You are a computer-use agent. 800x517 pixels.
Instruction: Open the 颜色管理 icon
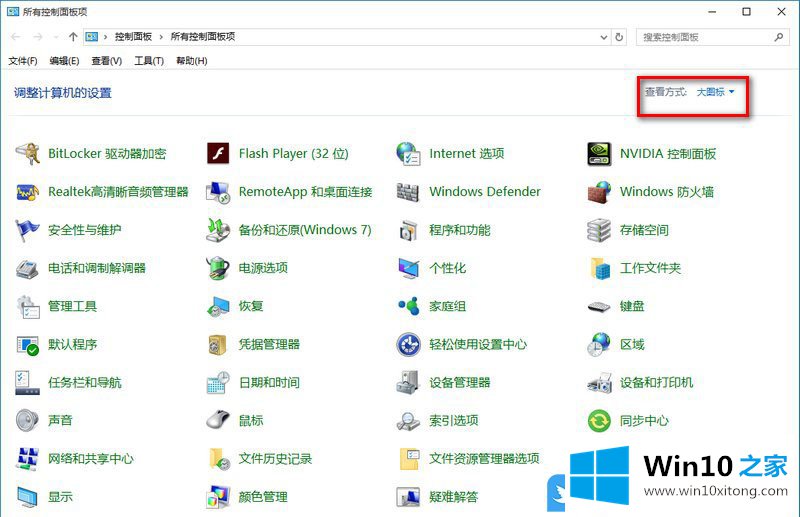(218, 497)
